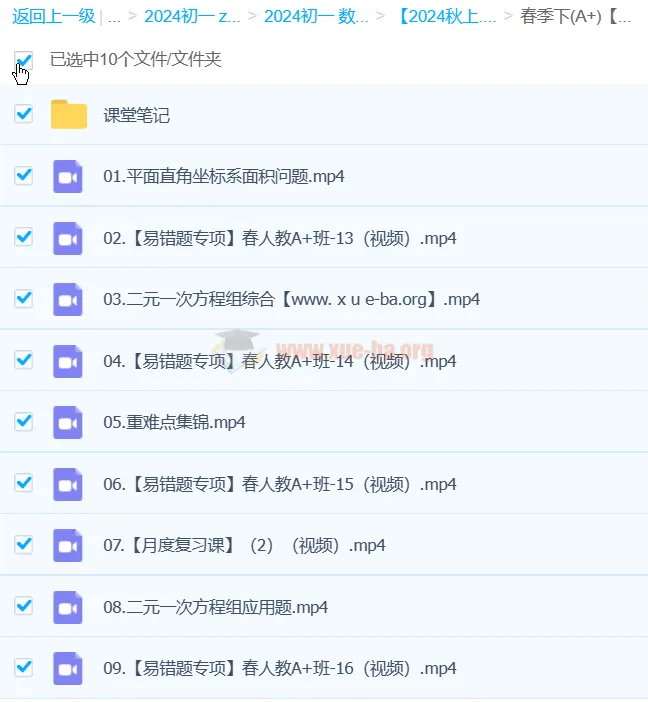
Task: Open the collapsed '...' breadcrumb path
Action: (114, 17)
